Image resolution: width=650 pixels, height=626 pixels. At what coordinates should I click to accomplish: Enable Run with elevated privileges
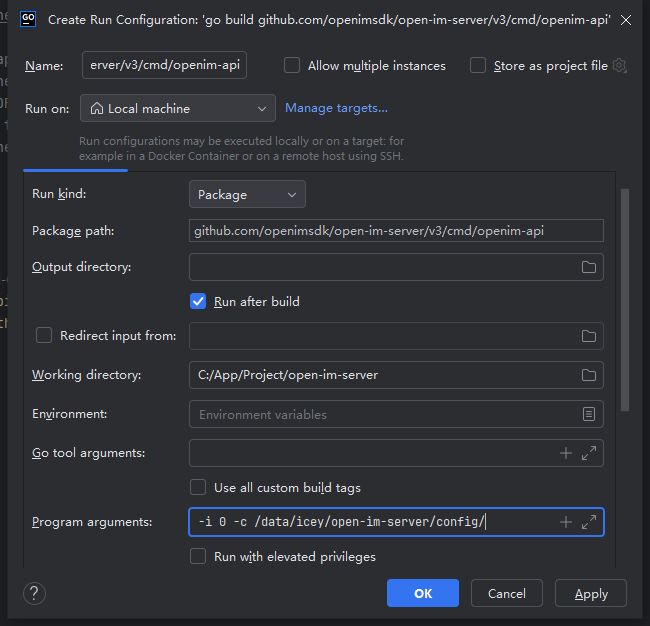point(198,557)
